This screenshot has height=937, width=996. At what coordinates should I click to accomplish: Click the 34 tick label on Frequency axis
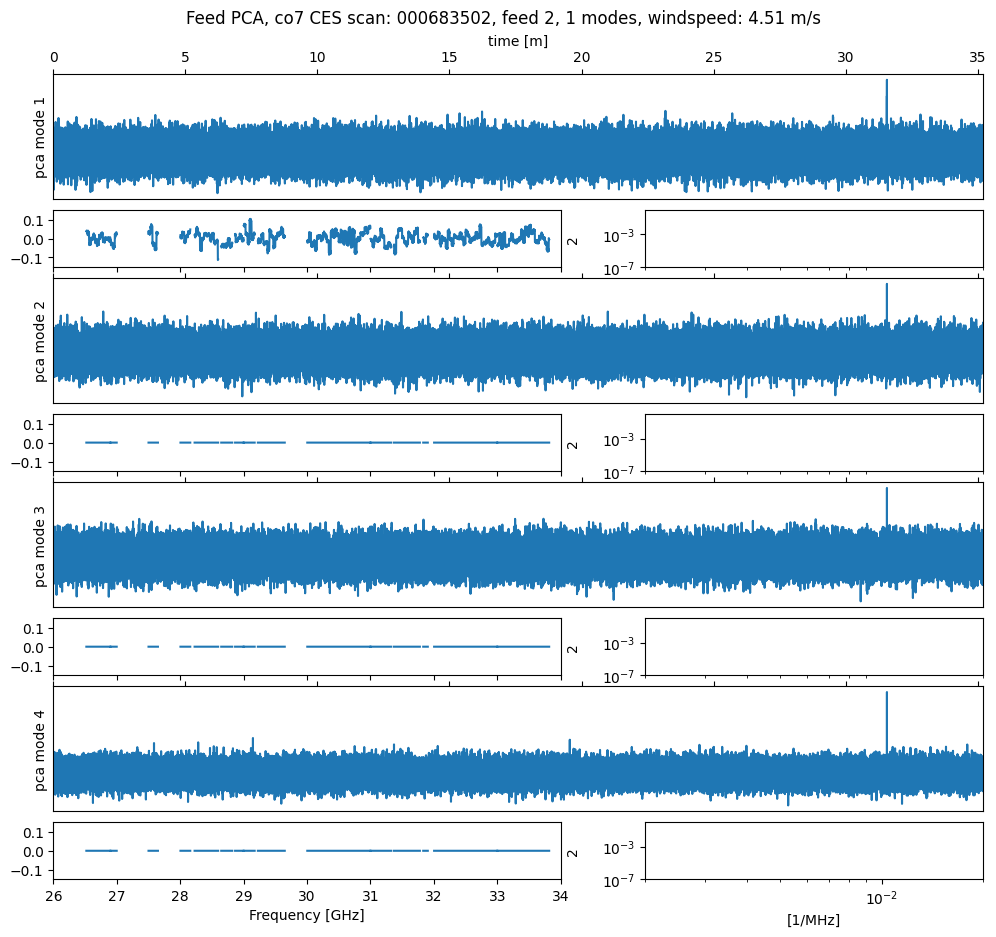561,896
